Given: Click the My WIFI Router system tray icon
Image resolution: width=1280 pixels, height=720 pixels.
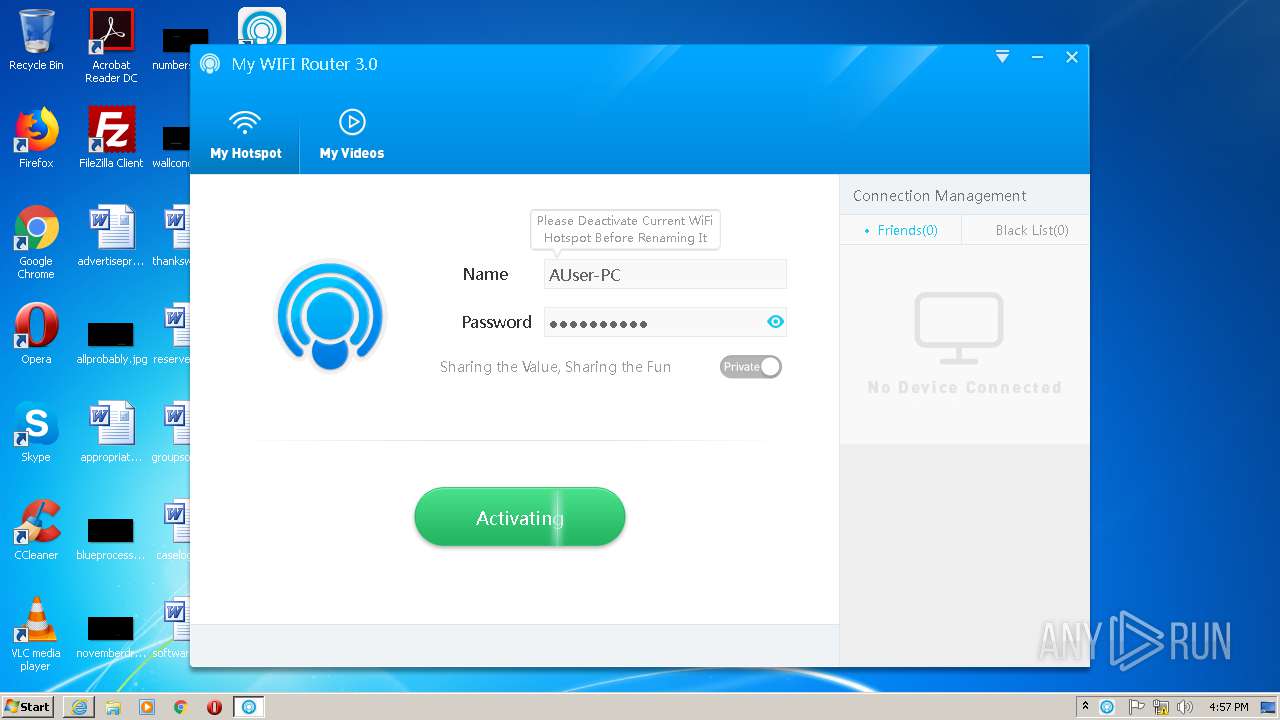Looking at the screenshot, I should coord(1107,706).
